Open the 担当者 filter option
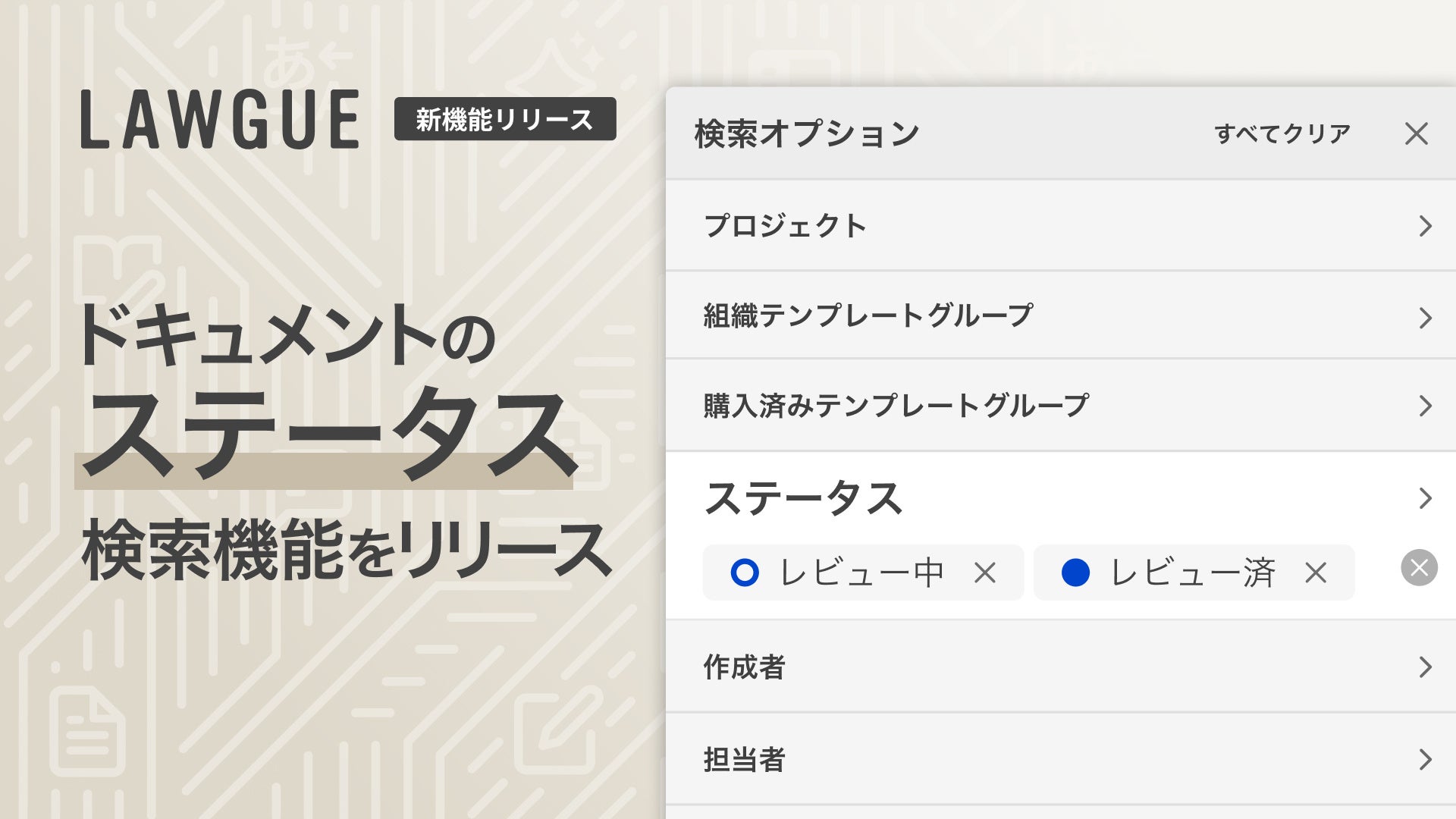Image resolution: width=1456 pixels, height=819 pixels. point(744,759)
